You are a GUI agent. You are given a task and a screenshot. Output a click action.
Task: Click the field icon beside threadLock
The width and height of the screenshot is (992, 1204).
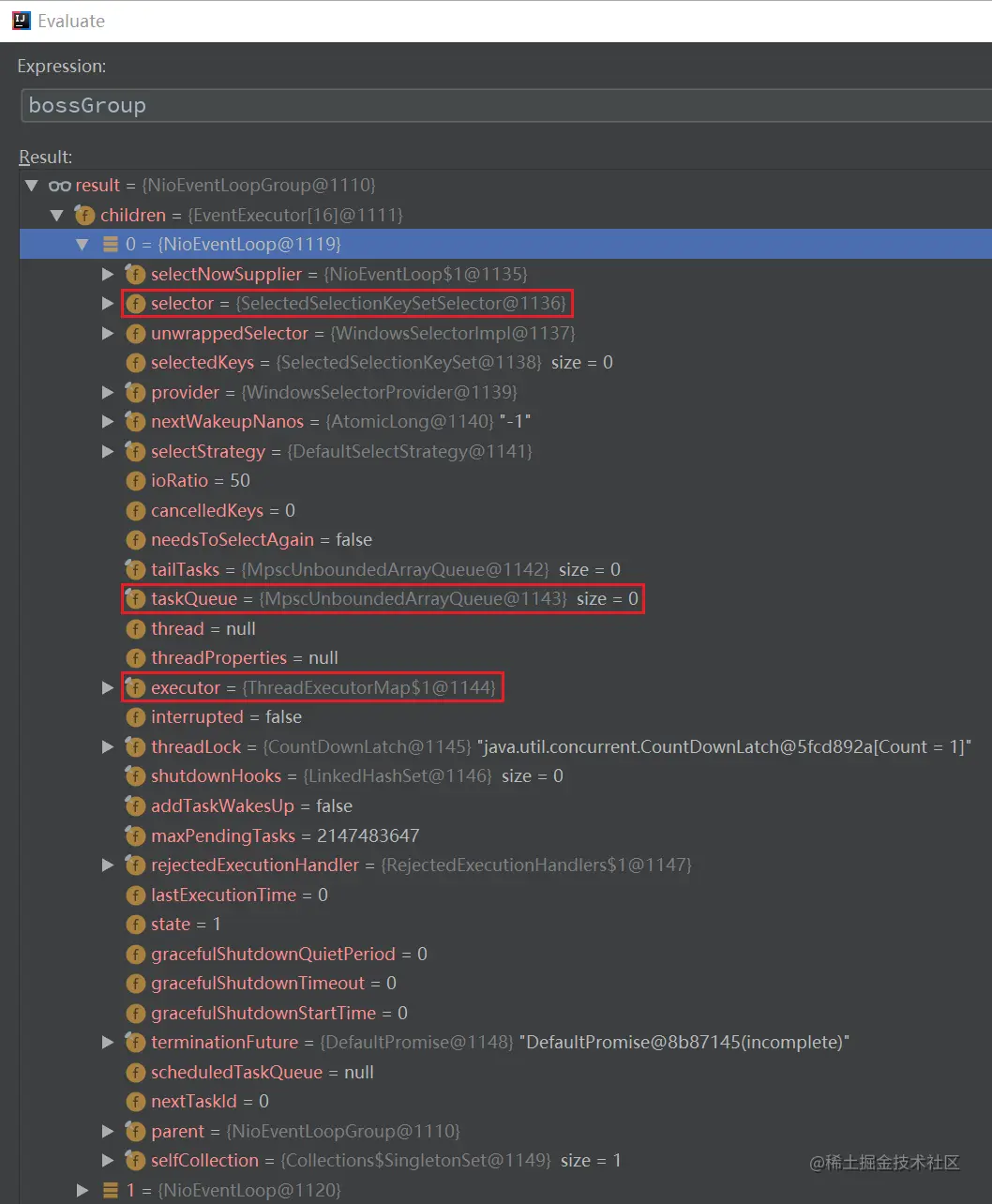tap(136, 747)
